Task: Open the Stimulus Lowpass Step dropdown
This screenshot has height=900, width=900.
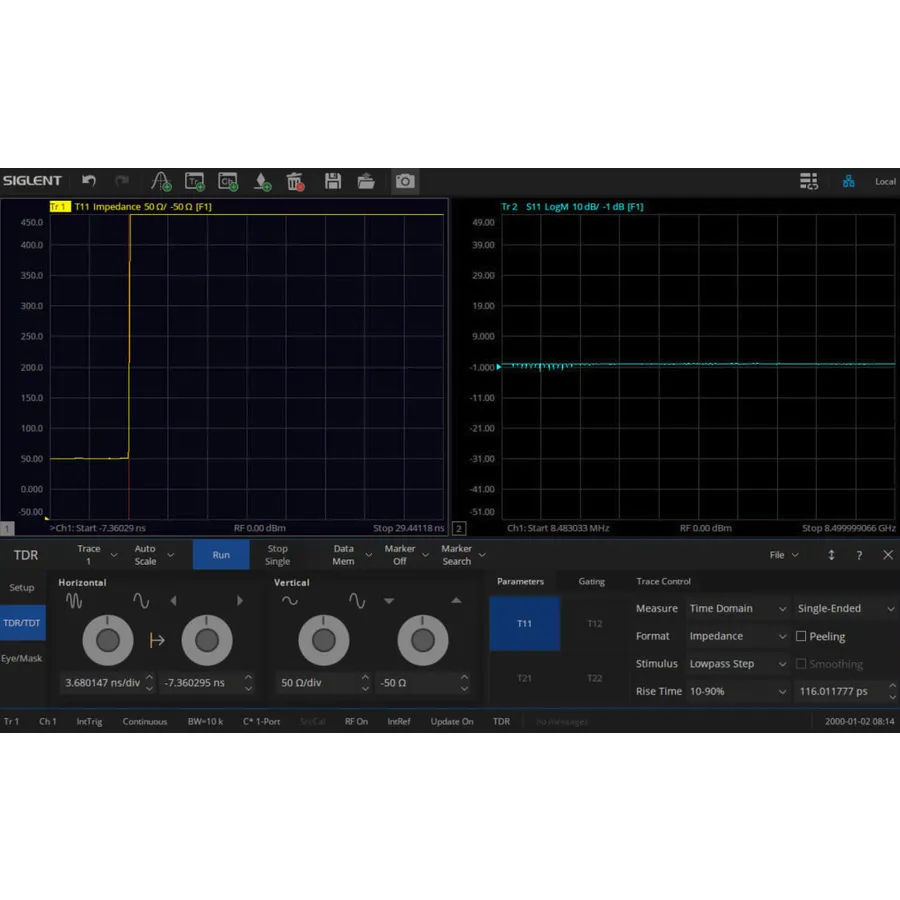Action: click(737, 663)
